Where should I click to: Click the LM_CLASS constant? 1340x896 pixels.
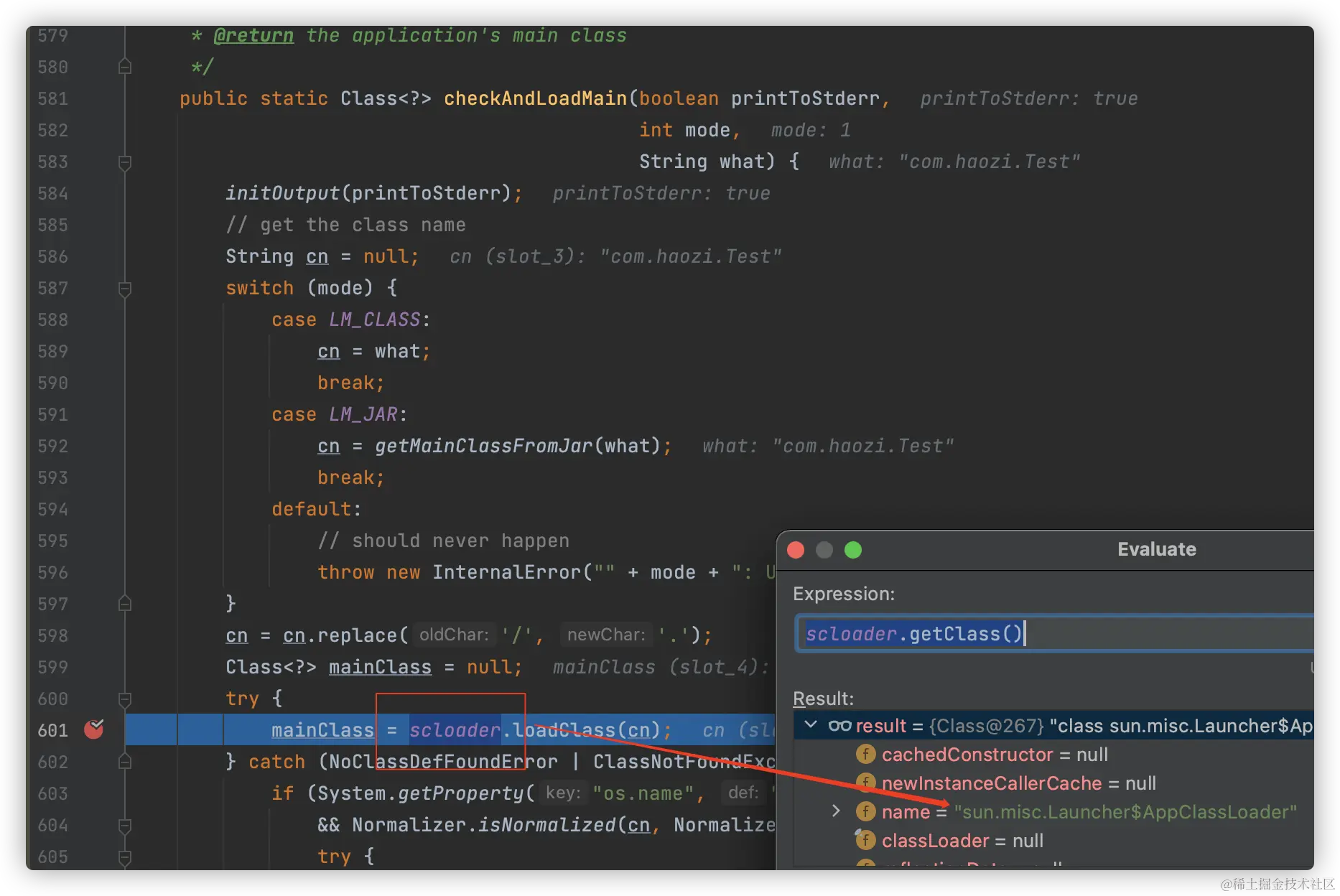pyautogui.click(x=374, y=319)
